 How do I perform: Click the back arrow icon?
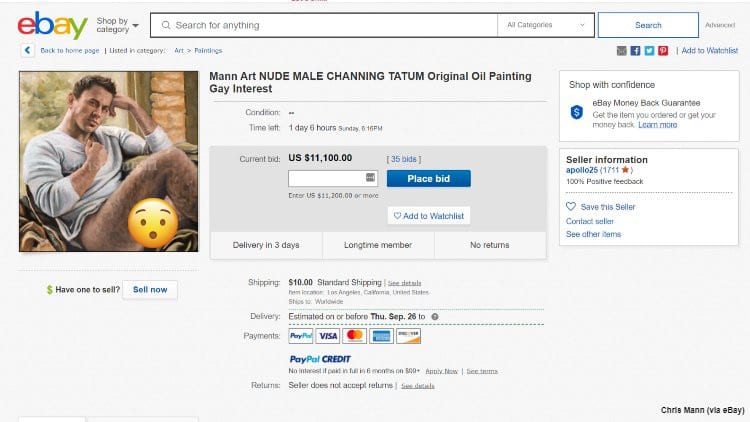click(x=26, y=50)
